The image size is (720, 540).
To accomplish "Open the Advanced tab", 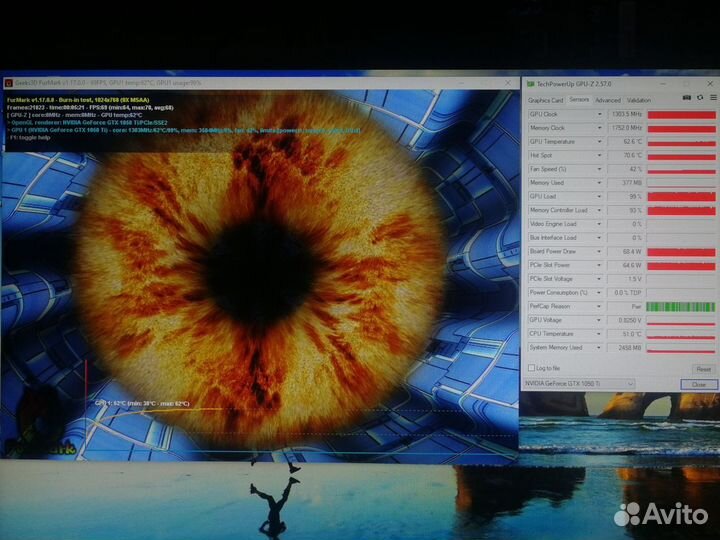I will tap(607, 100).
